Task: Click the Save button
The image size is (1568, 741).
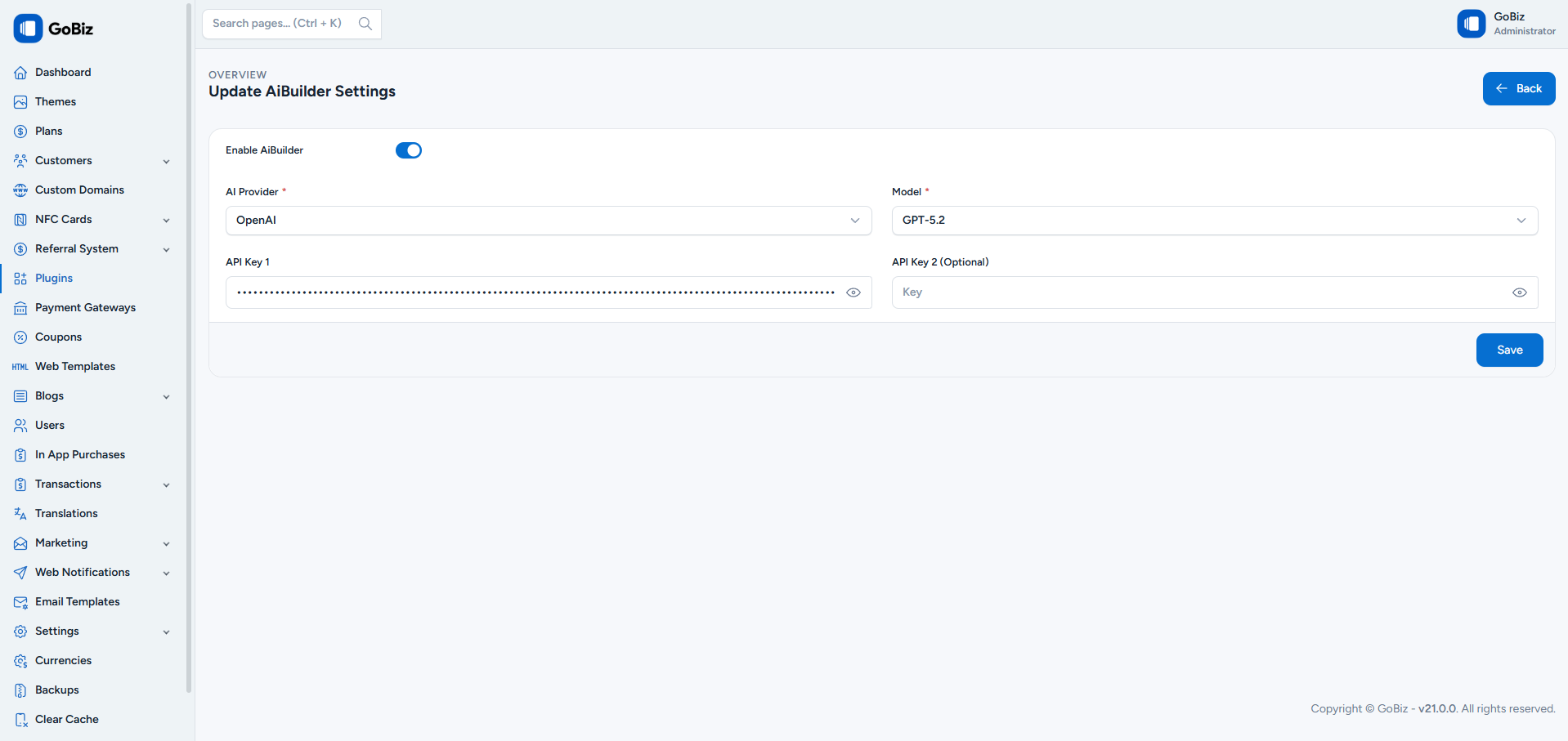Action: pyautogui.click(x=1508, y=350)
